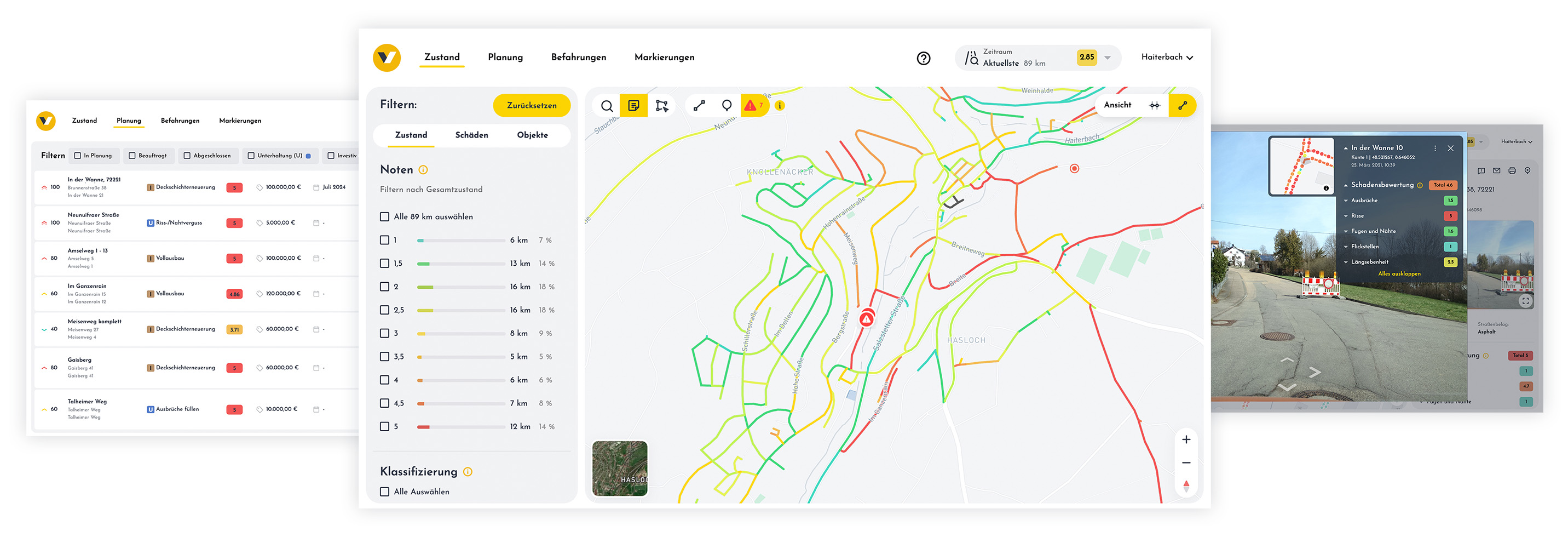The width and height of the screenshot is (1568, 537).
Task: Click the red target location dot on map
Action: tap(1074, 169)
